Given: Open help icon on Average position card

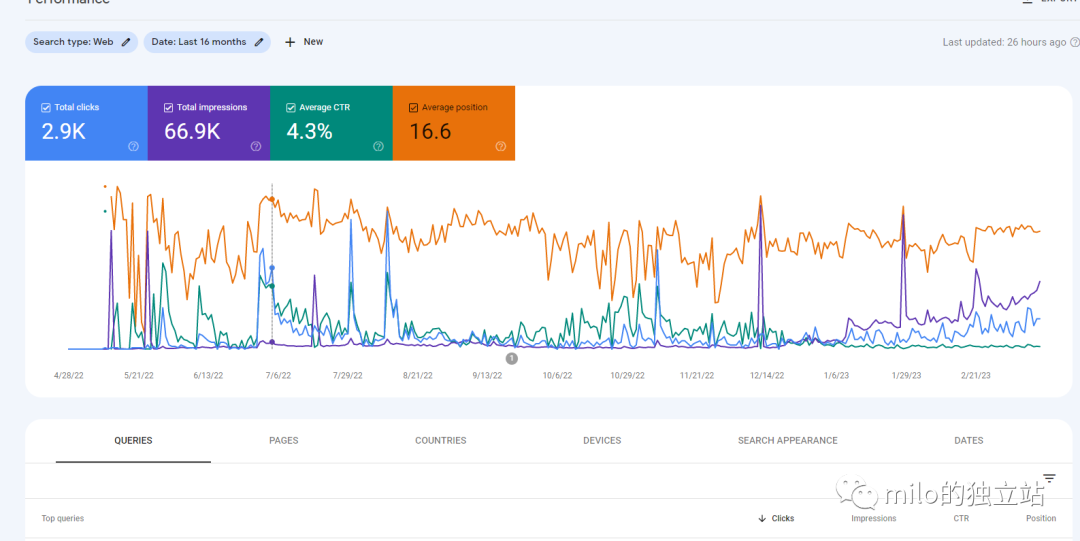Looking at the screenshot, I should pyautogui.click(x=501, y=146).
